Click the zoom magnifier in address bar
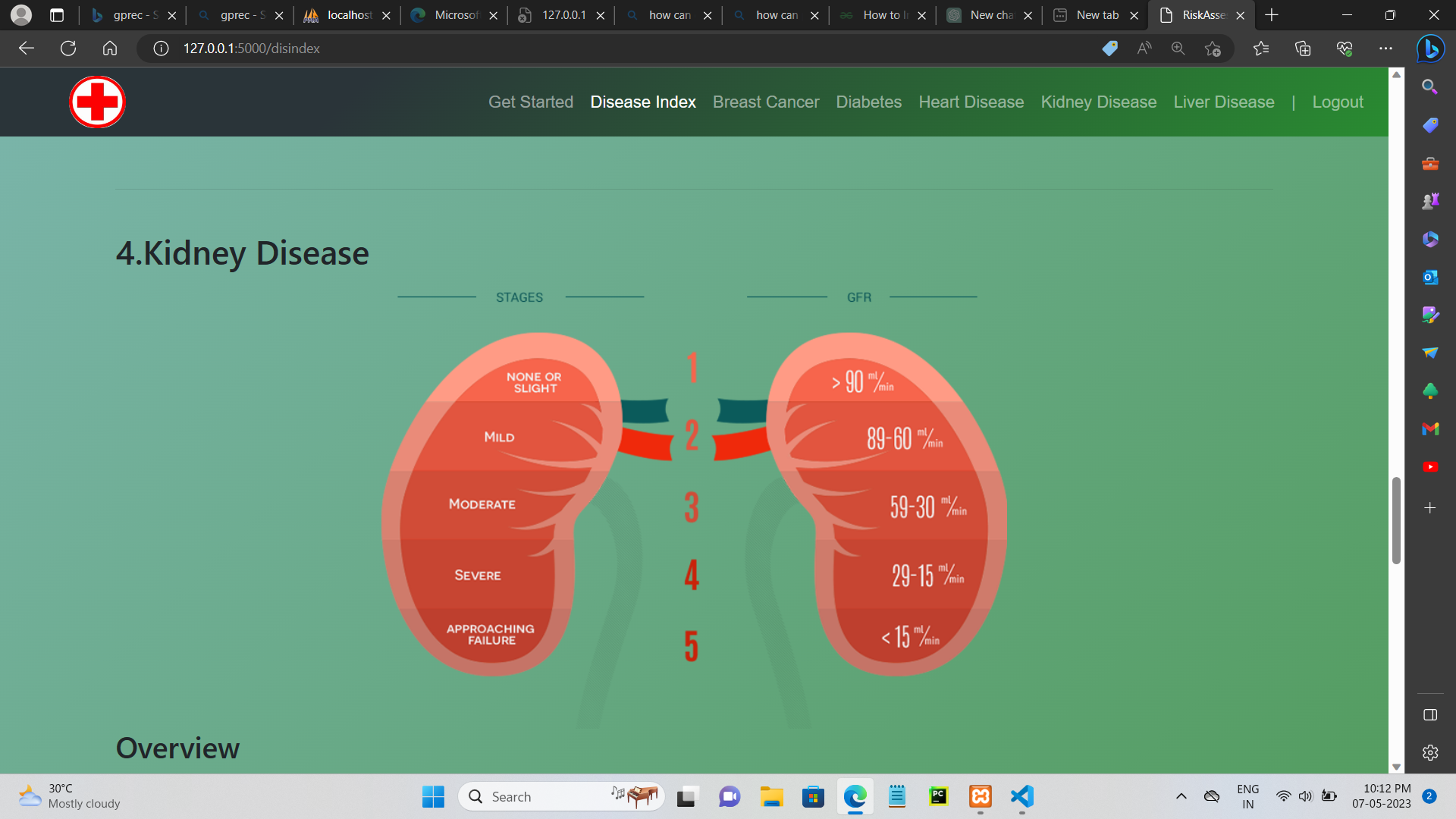 point(1178,49)
